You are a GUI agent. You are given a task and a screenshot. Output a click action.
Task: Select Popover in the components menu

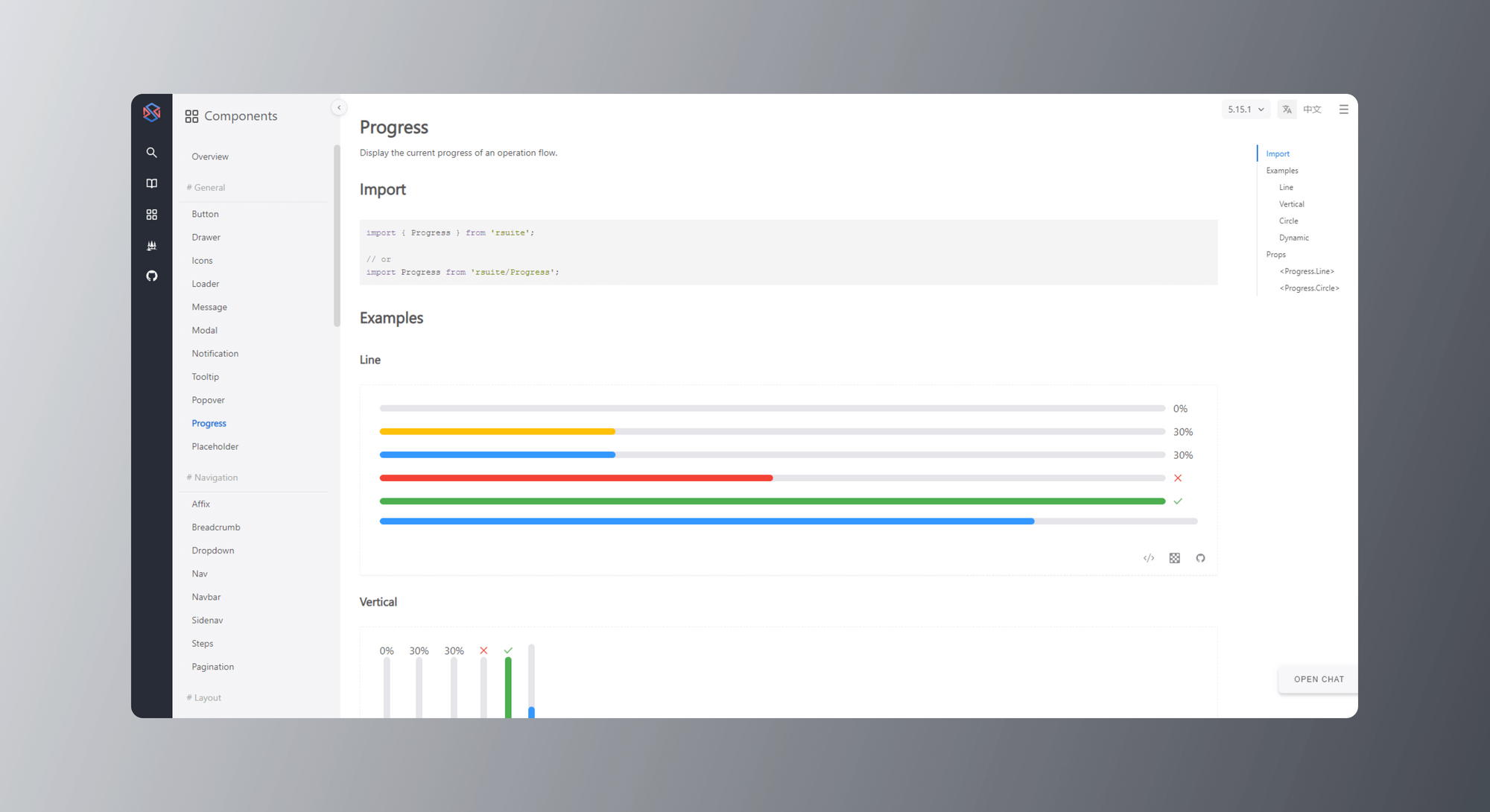tap(208, 399)
